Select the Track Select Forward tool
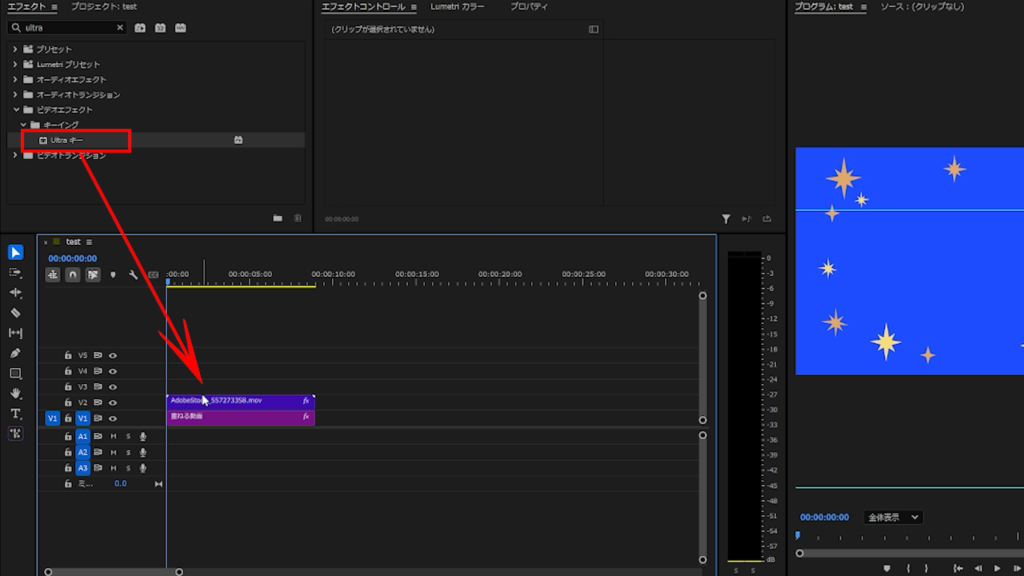This screenshot has width=1024, height=576. coord(16,272)
